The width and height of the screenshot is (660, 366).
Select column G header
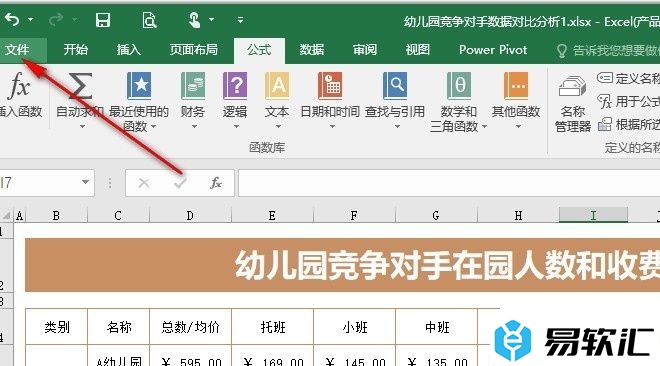pos(436,216)
